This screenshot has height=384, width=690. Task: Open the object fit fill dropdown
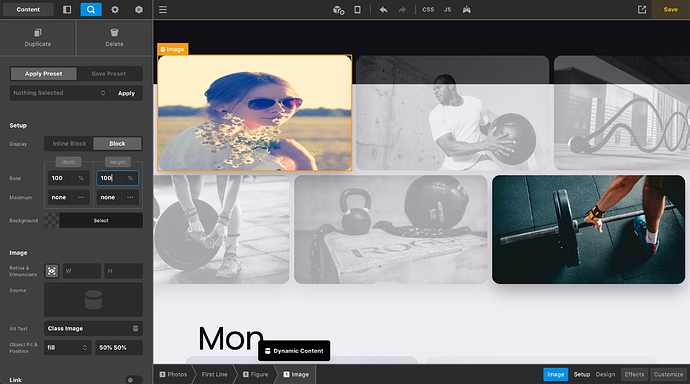[67, 347]
